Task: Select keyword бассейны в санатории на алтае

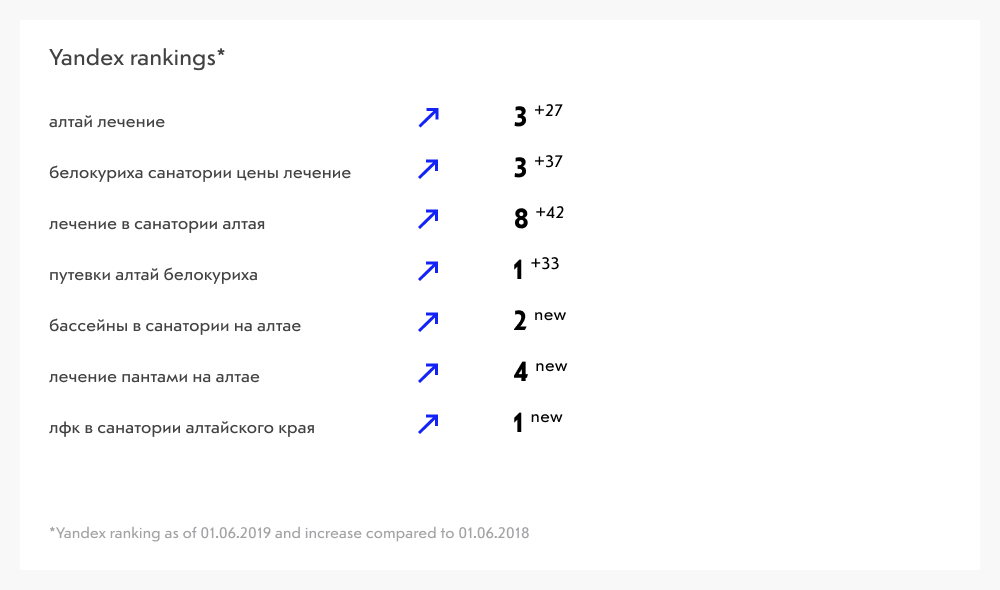Action: coord(175,326)
